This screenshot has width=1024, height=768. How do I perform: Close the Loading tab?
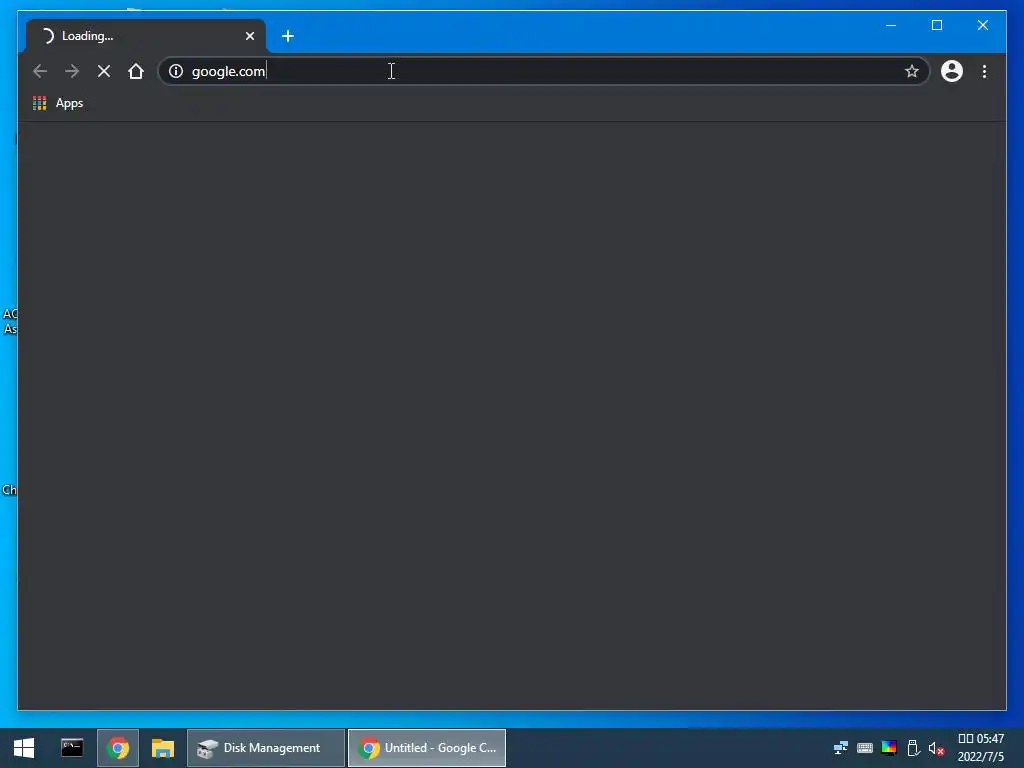pos(249,36)
